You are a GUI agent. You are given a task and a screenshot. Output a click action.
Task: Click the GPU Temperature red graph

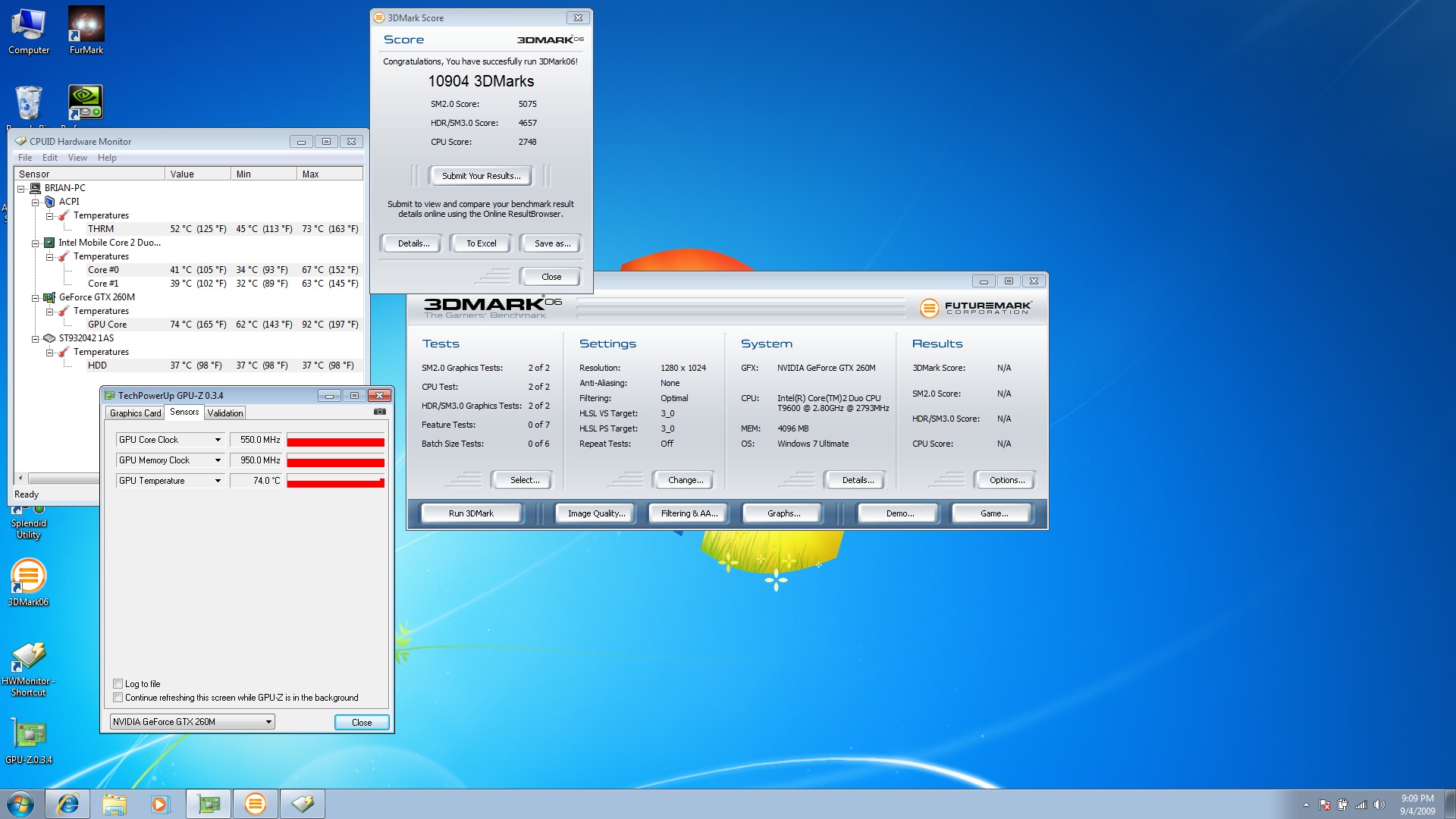[x=335, y=481]
